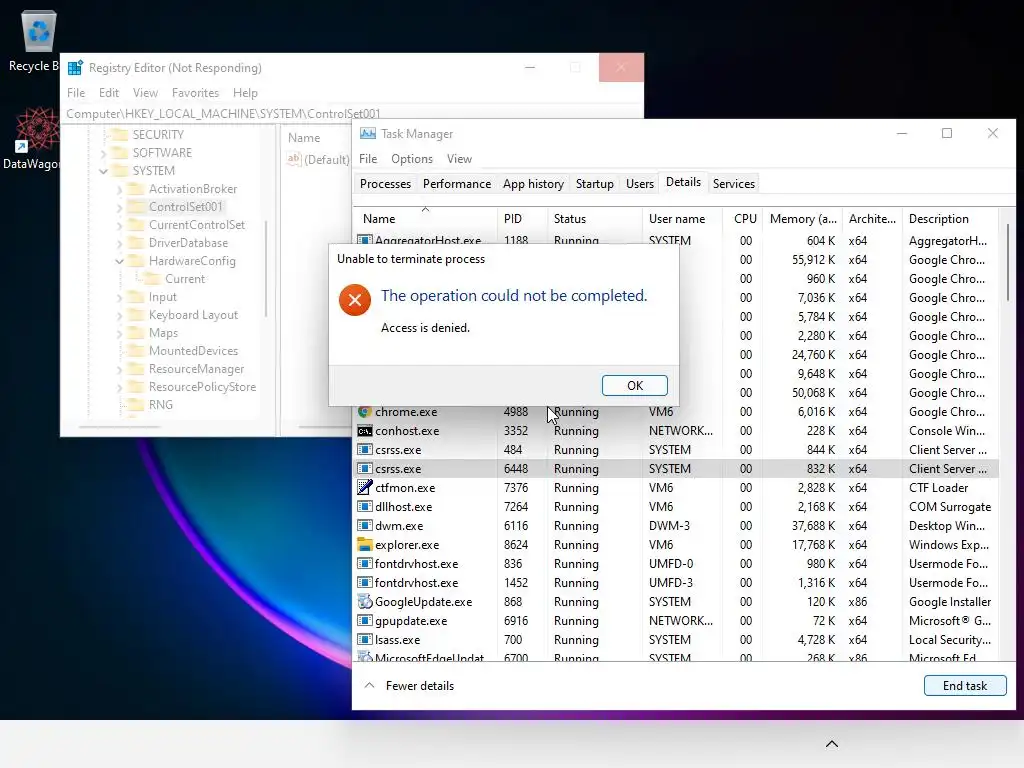Open Task Manager's File menu
Screen dimensions: 1024x768
point(368,159)
